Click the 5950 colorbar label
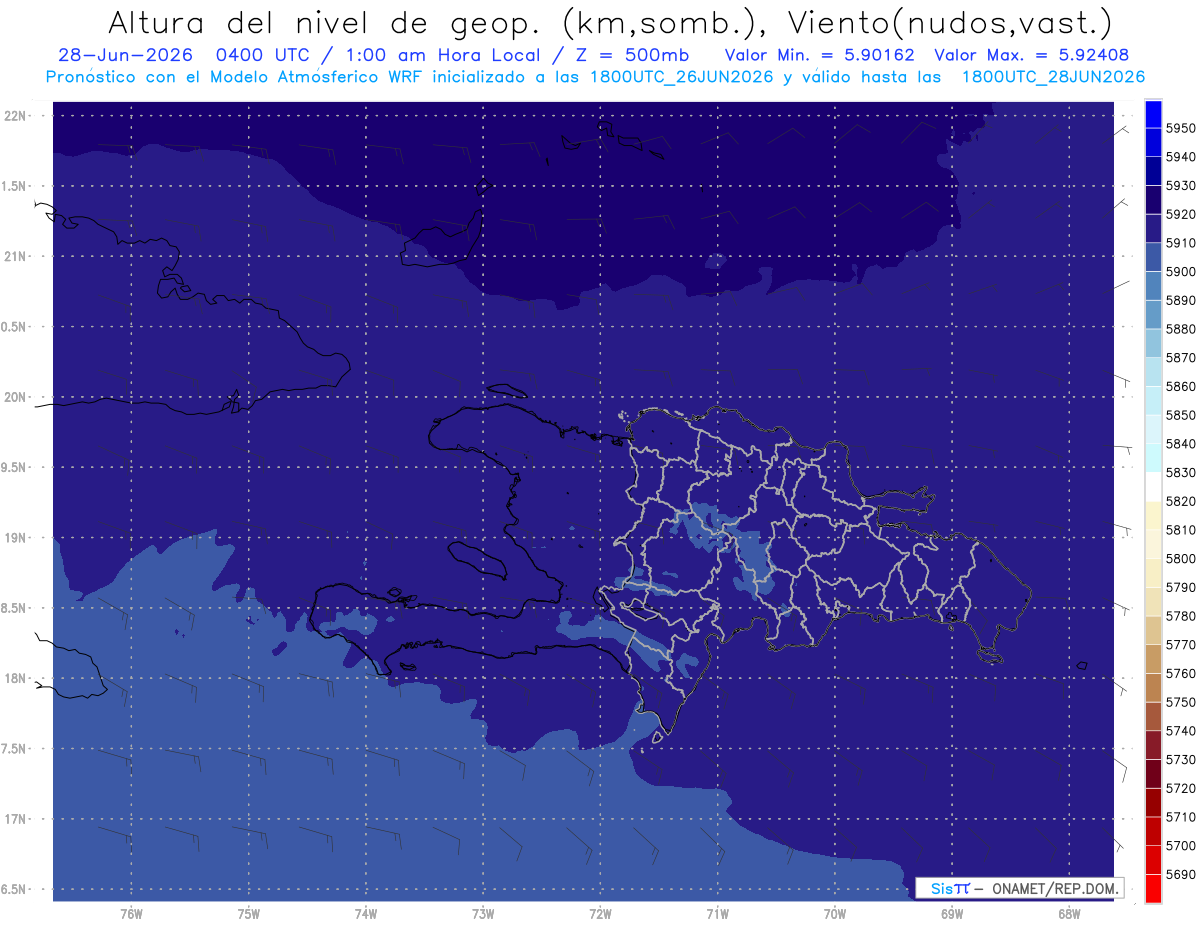The width and height of the screenshot is (1200, 927). click(1180, 128)
